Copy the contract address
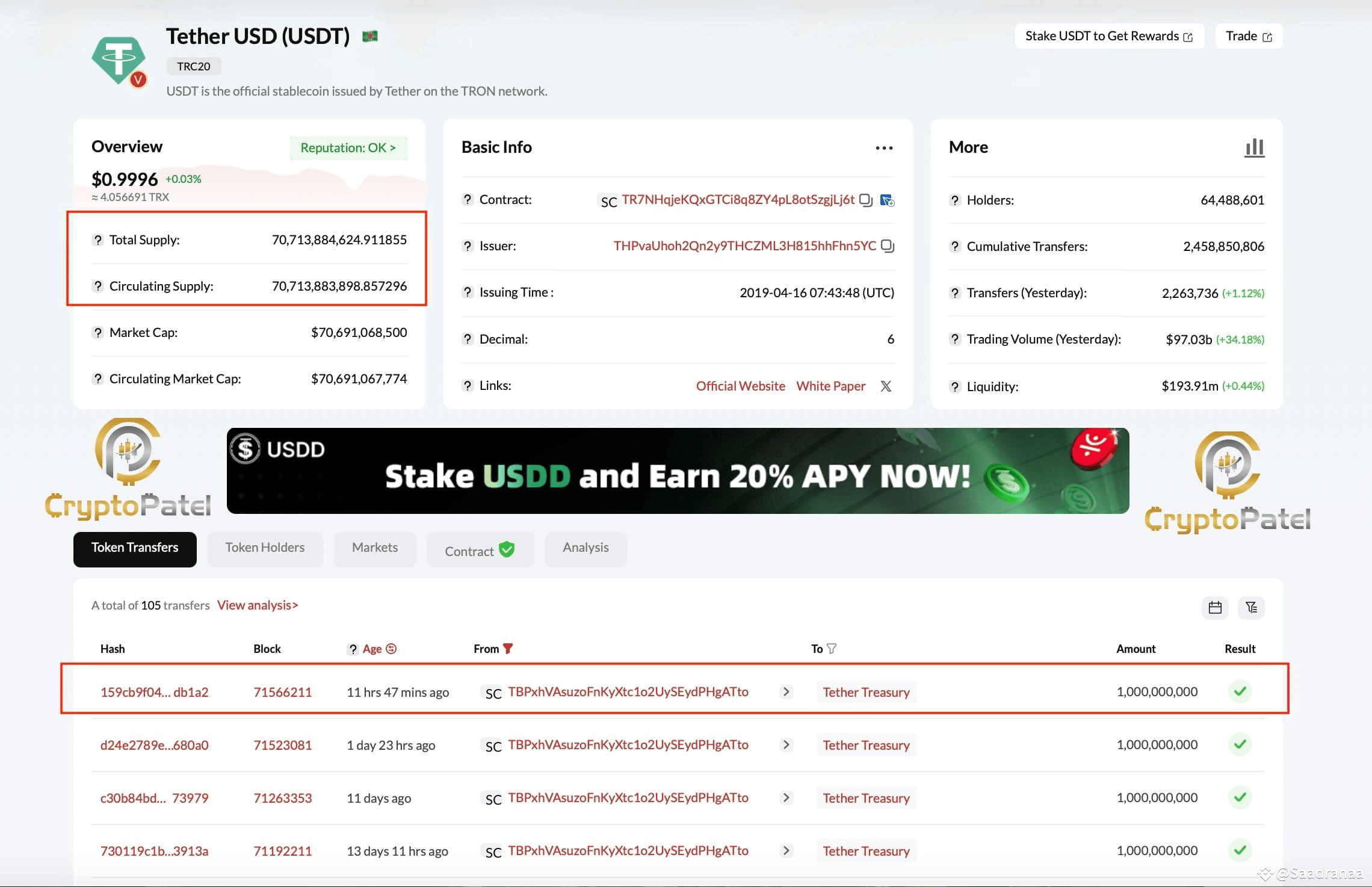The width and height of the screenshot is (1372, 887). 865,200
